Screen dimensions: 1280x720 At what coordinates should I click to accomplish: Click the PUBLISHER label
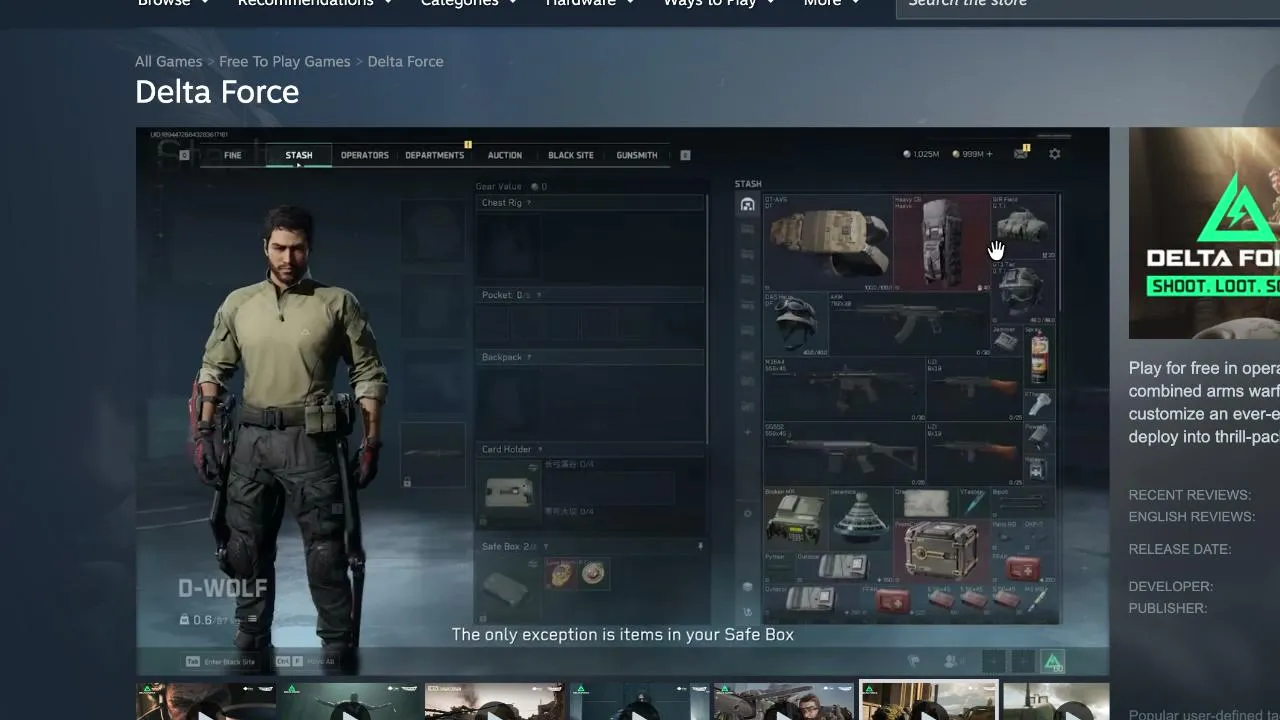[1168, 608]
